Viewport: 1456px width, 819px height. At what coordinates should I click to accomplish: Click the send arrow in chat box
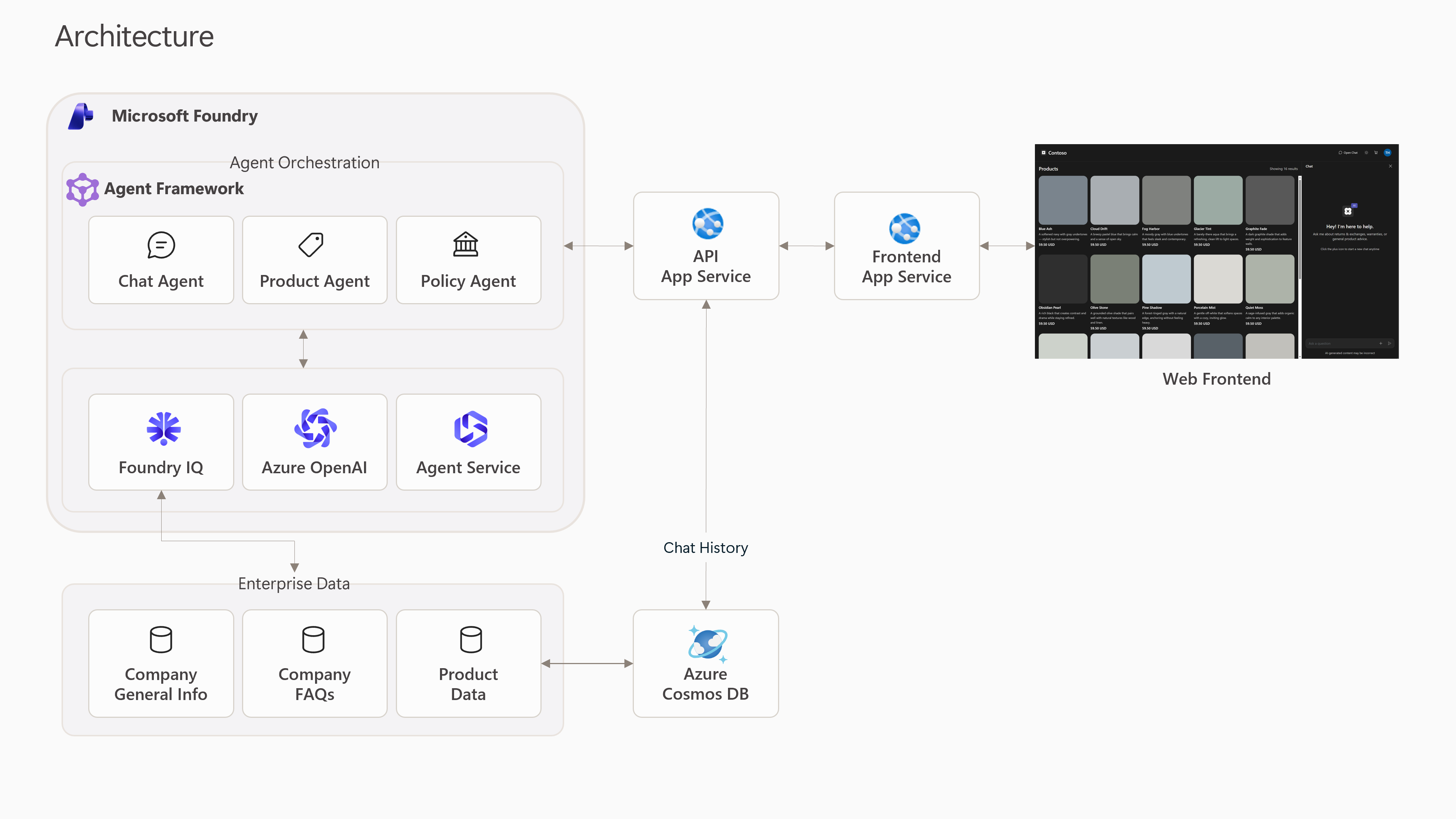(x=1390, y=344)
